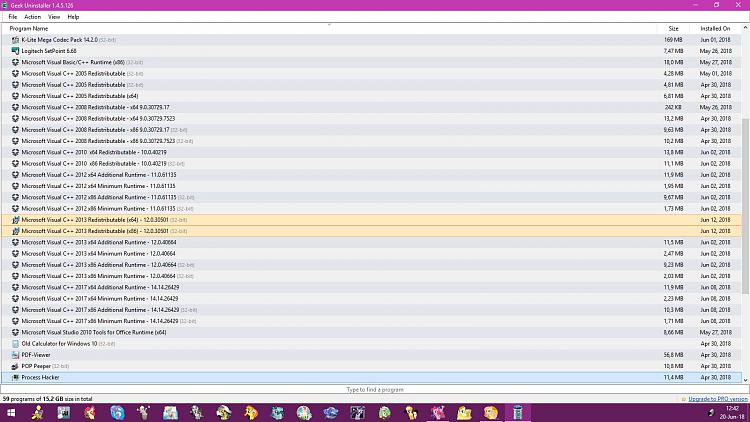This screenshot has width=750, height=422.
Task: Click icon of Visual C++ 2010 x86 Redistributable
Action: pos(15,164)
